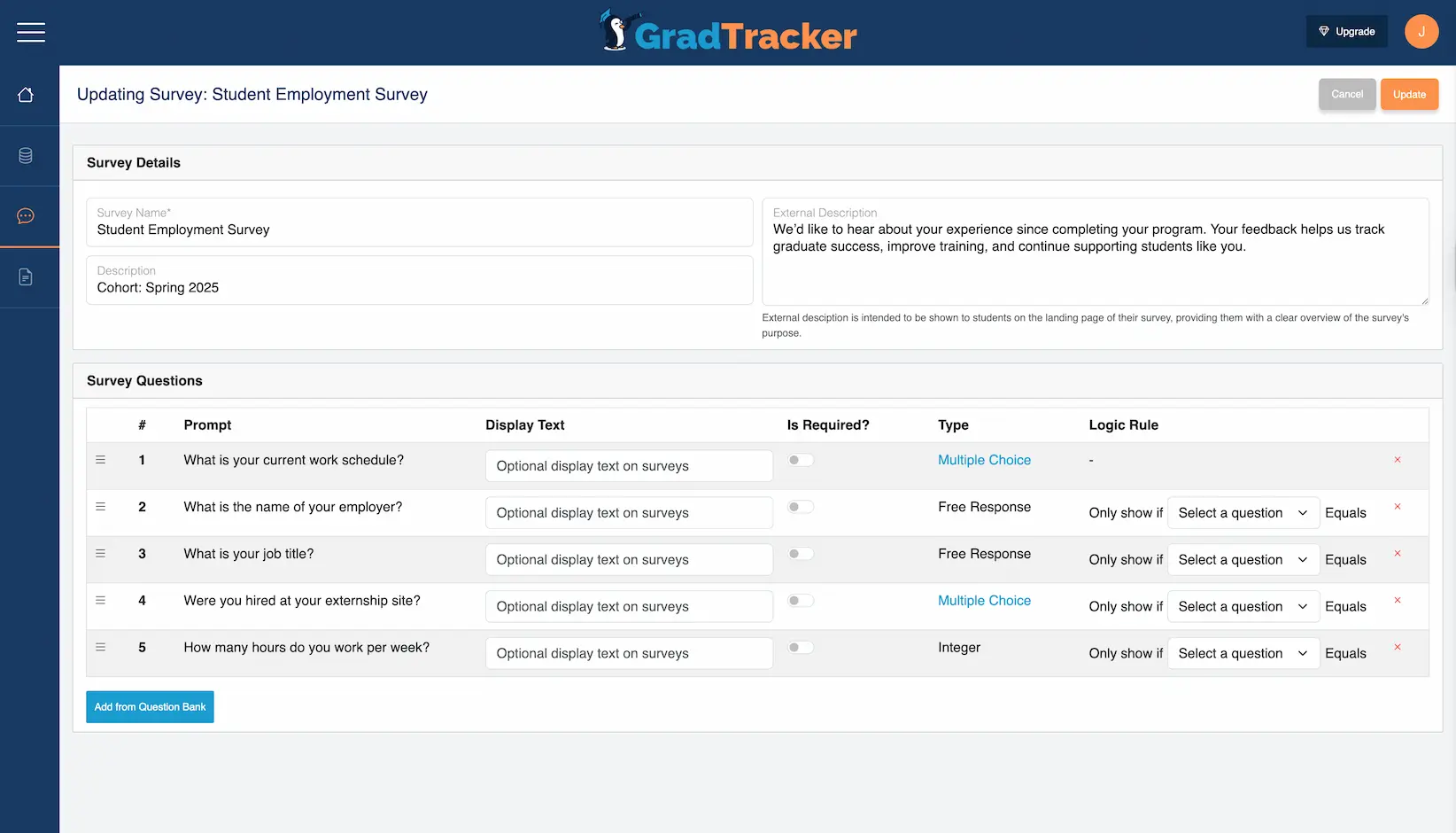Expand Select a question dropdown for question 4
The image size is (1456, 833).
[x=1242, y=607]
